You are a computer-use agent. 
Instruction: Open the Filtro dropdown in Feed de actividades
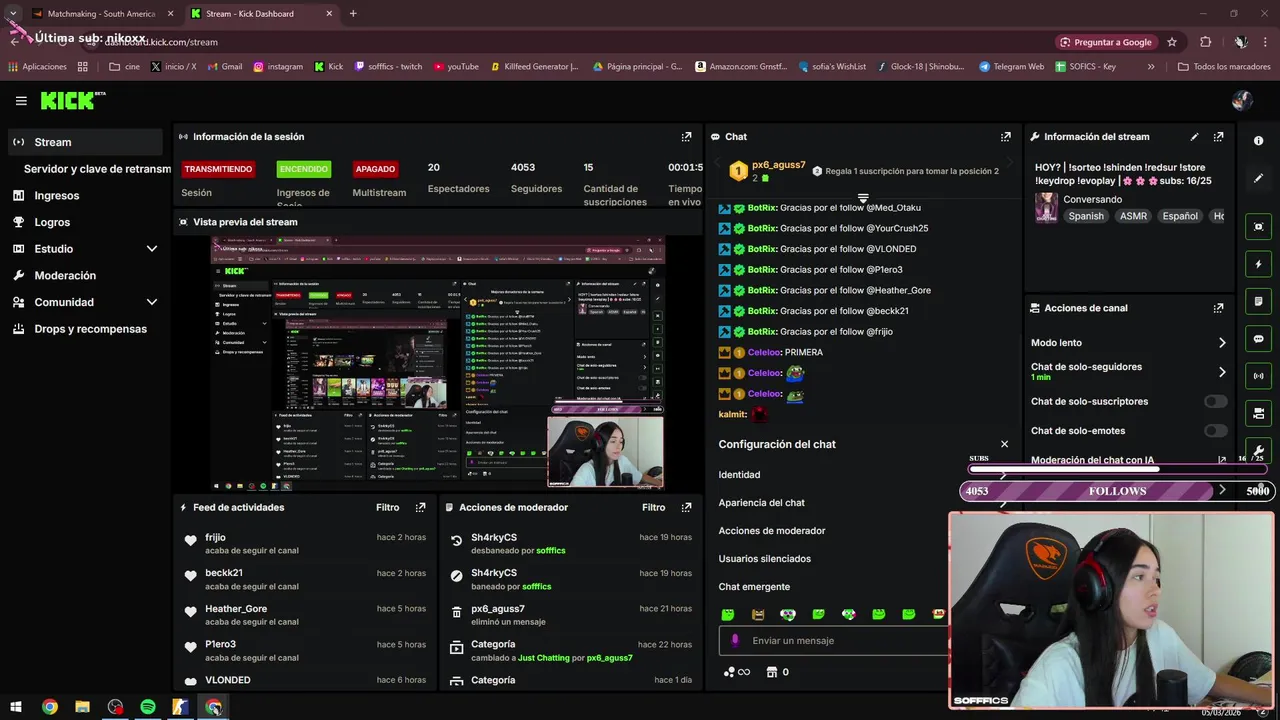pyautogui.click(x=388, y=507)
